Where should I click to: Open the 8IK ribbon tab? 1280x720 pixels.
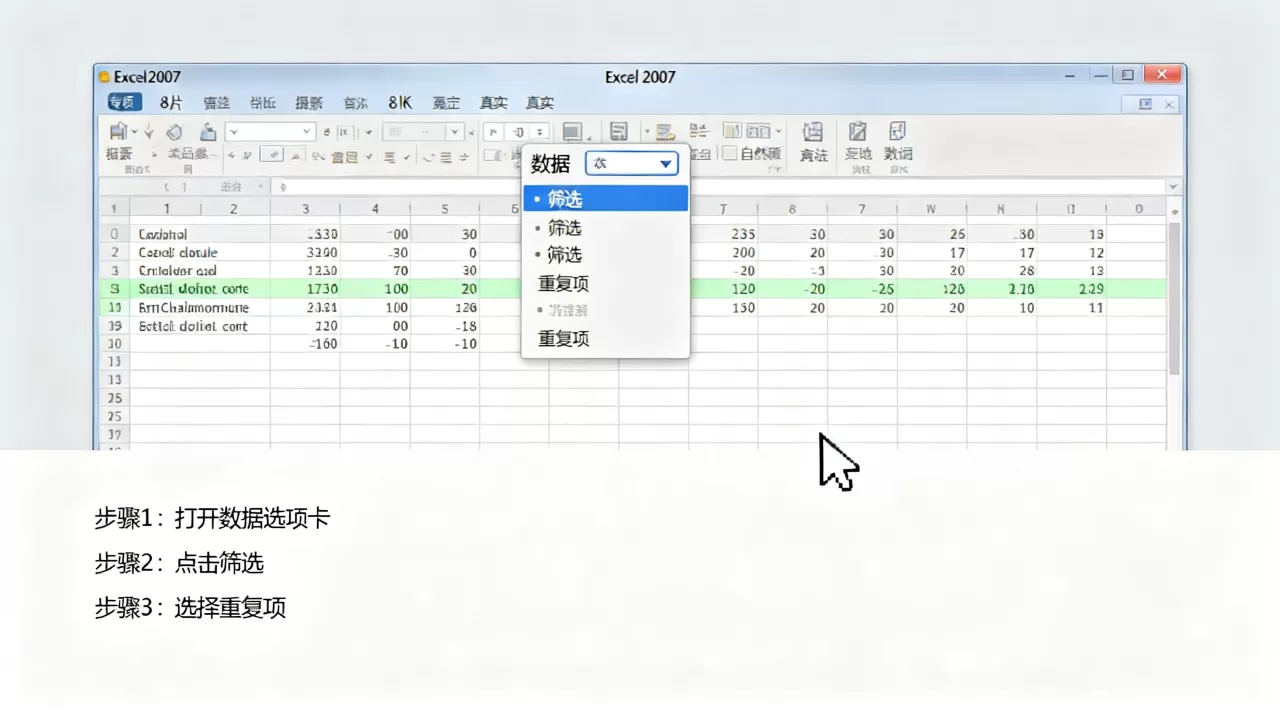tap(400, 102)
